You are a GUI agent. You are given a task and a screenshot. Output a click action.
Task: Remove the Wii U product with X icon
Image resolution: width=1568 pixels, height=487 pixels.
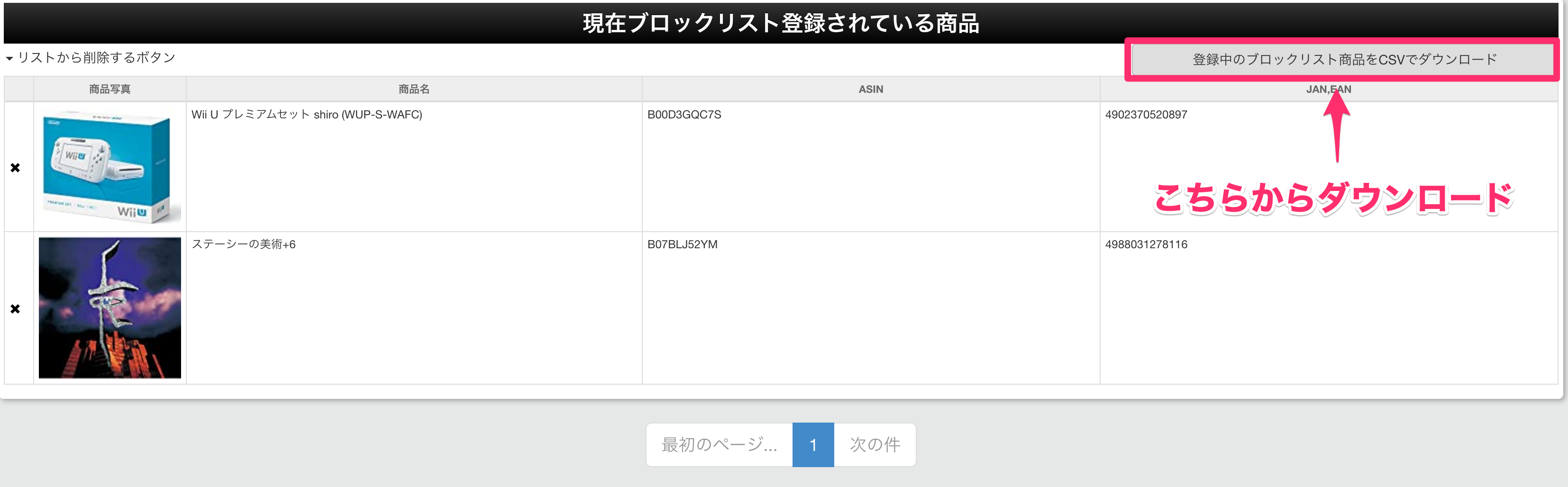pos(15,168)
